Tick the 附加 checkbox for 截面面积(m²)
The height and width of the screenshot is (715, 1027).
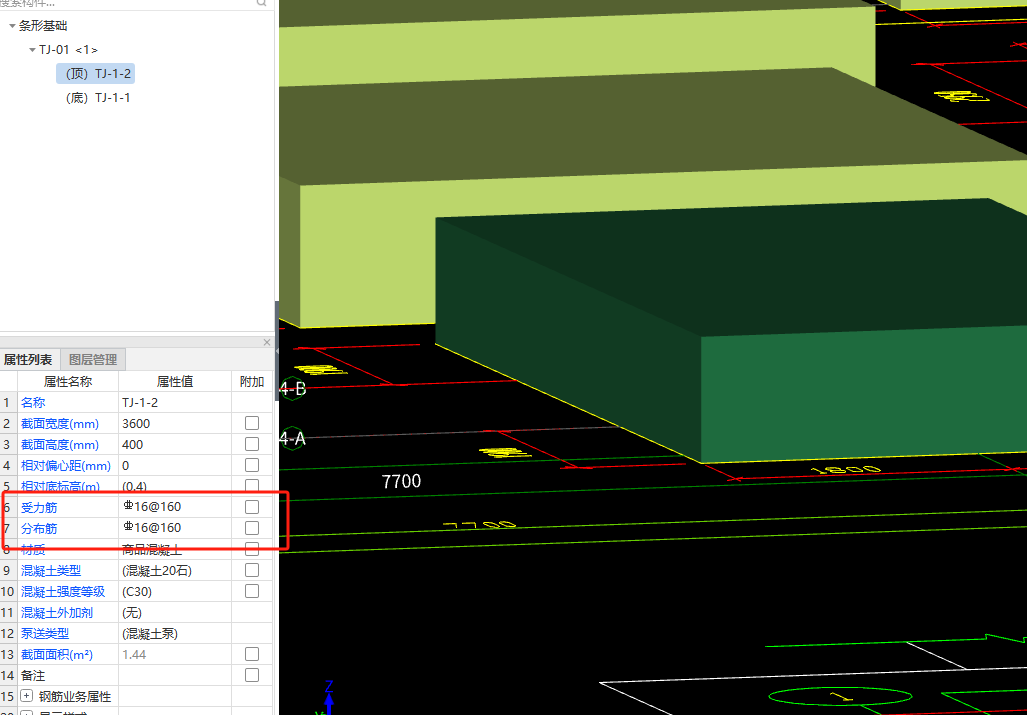(252, 654)
